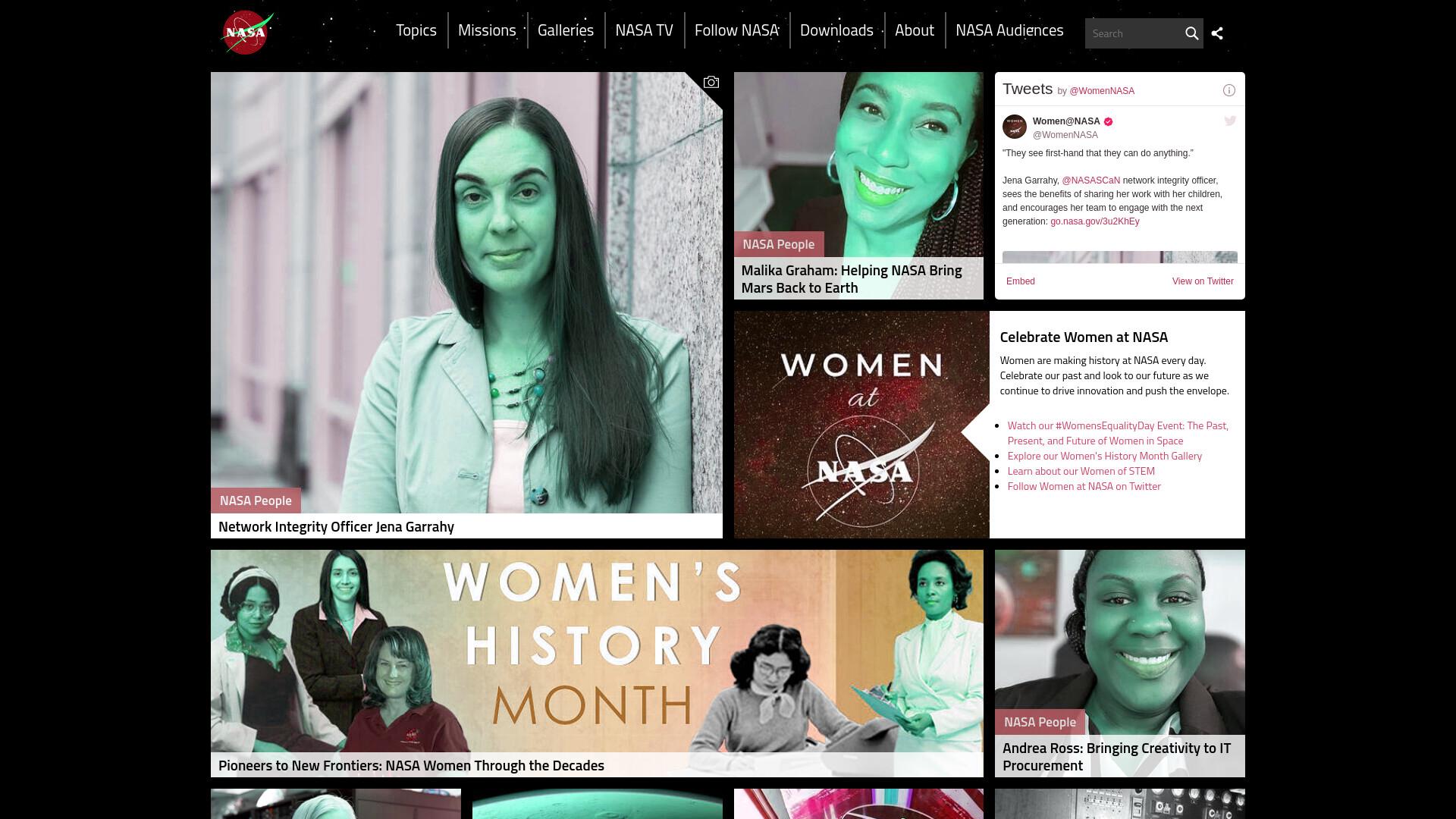Open the NASA Audiences menu

[1009, 30]
